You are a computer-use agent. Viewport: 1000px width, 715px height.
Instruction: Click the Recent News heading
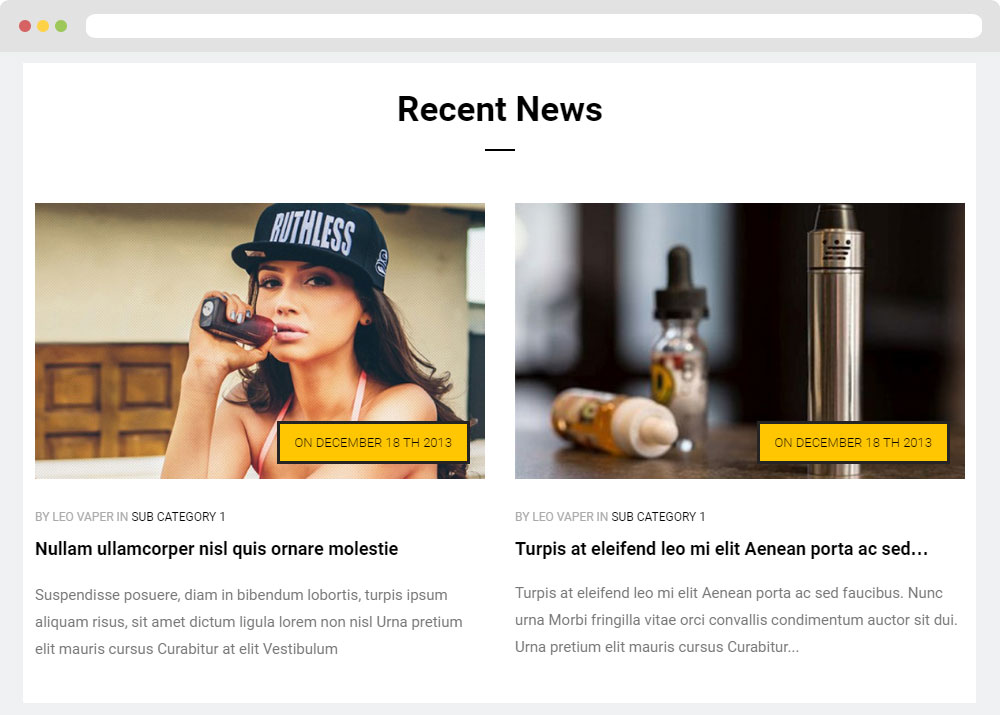[x=500, y=109]
